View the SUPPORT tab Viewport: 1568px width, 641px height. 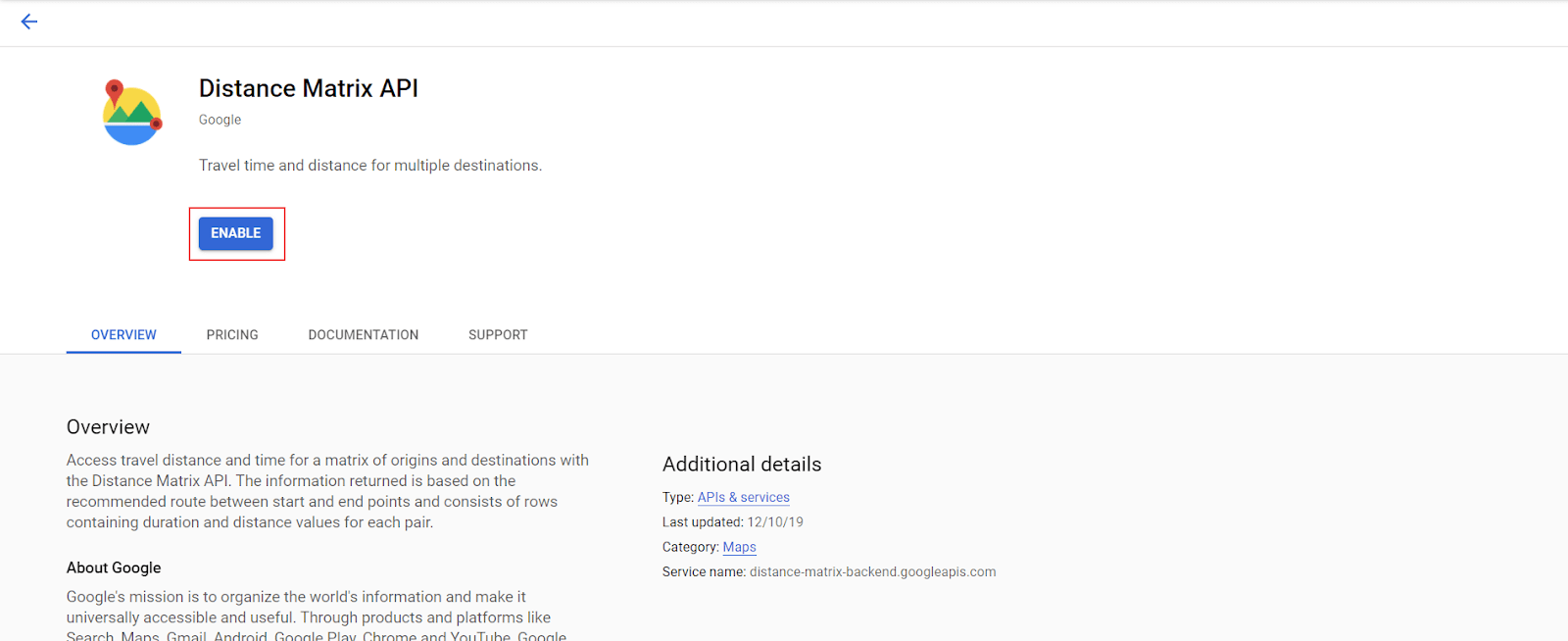(x=497, y=334)
